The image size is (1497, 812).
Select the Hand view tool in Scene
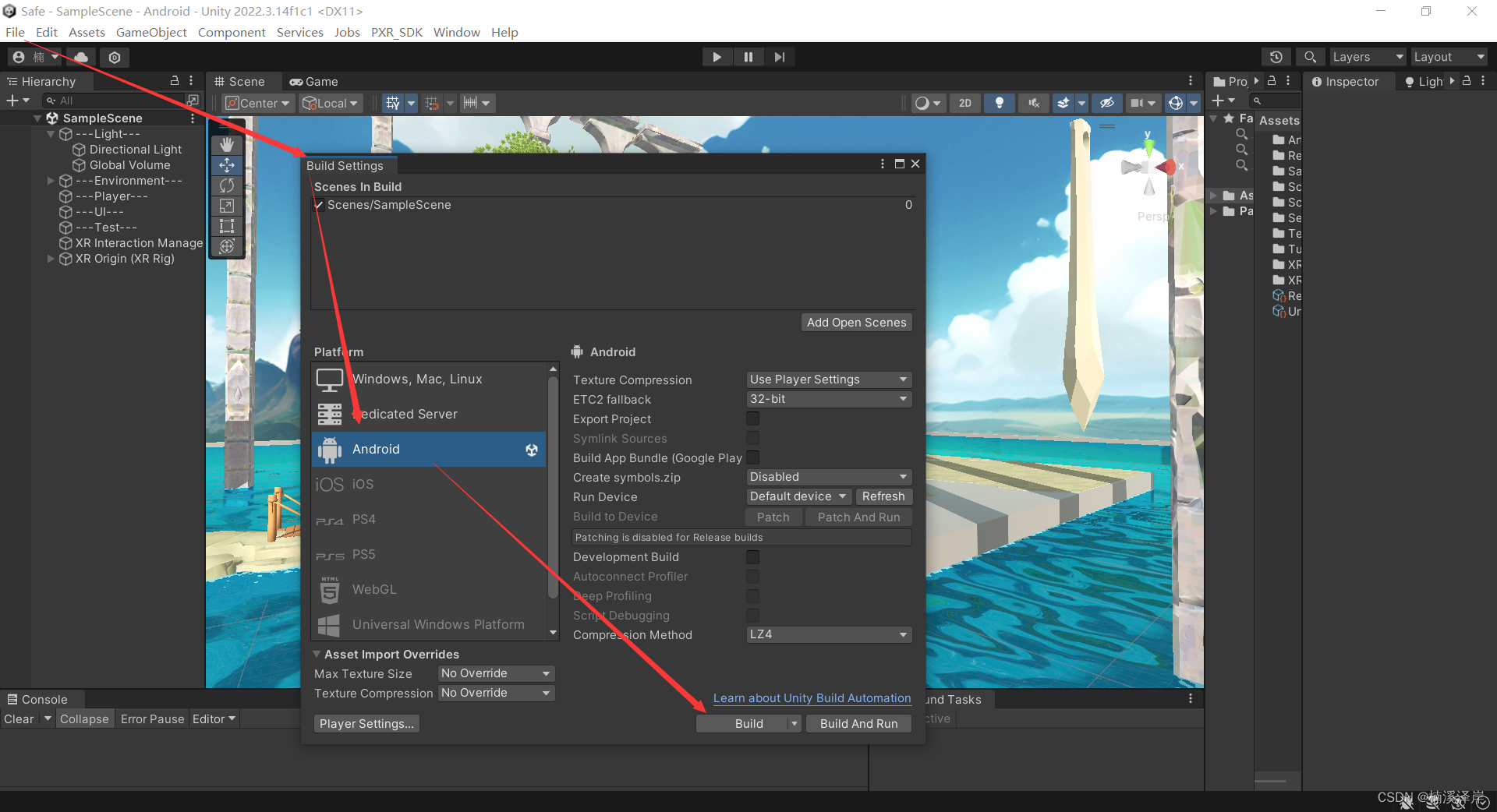(x=227, y=144)
